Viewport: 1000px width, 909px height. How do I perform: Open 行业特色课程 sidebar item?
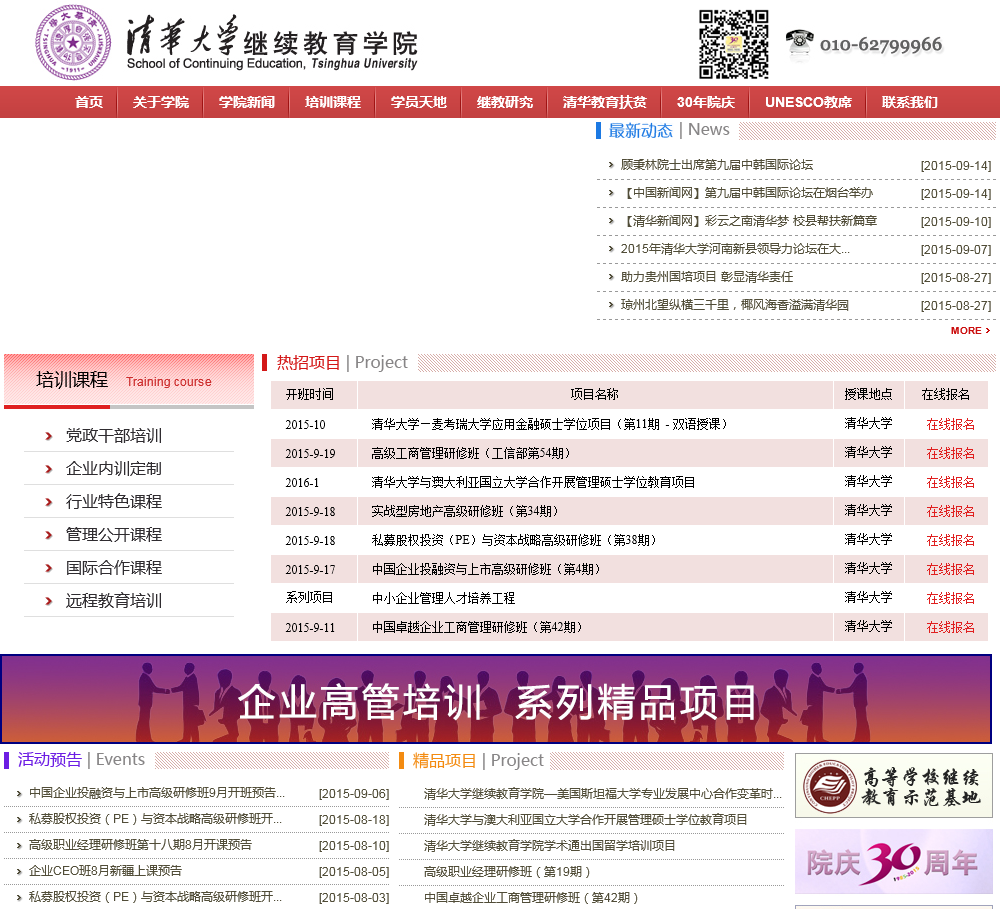point(114,501)
